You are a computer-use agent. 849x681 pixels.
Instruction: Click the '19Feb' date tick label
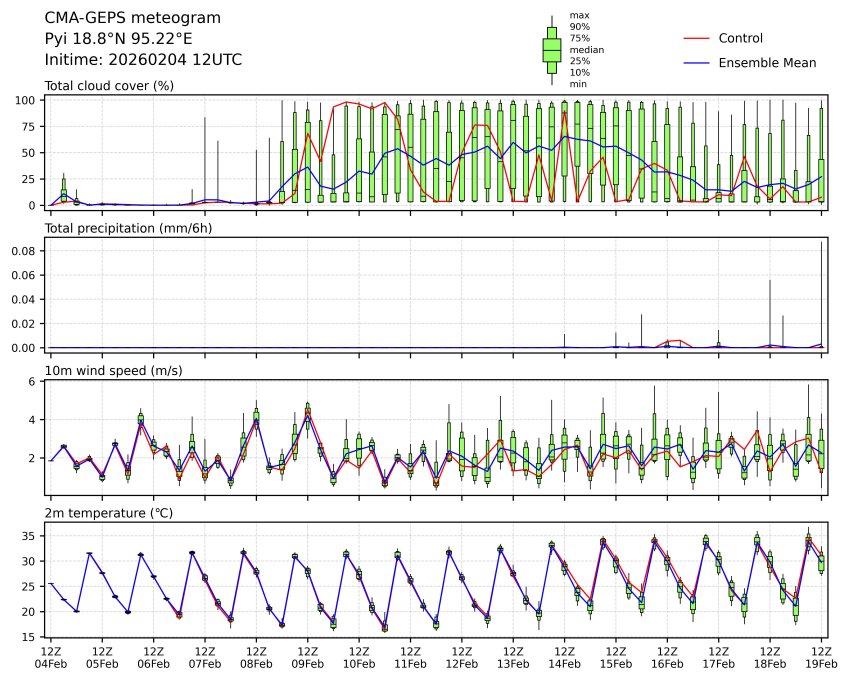(821, 663)
